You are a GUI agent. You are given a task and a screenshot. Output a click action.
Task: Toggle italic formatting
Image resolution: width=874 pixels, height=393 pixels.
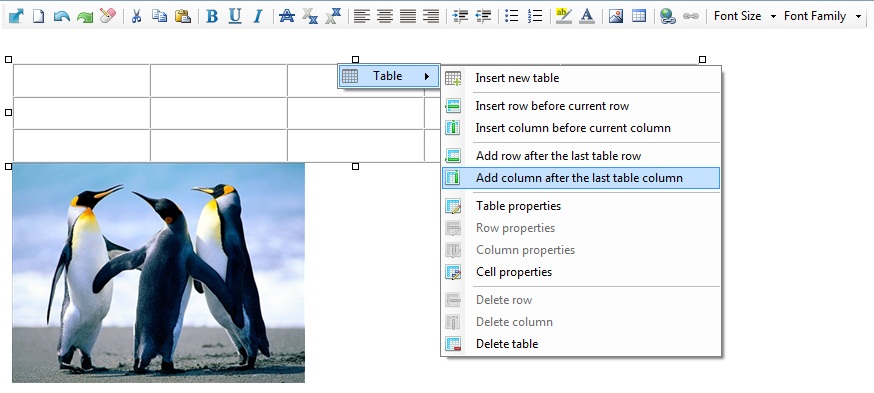258,16
